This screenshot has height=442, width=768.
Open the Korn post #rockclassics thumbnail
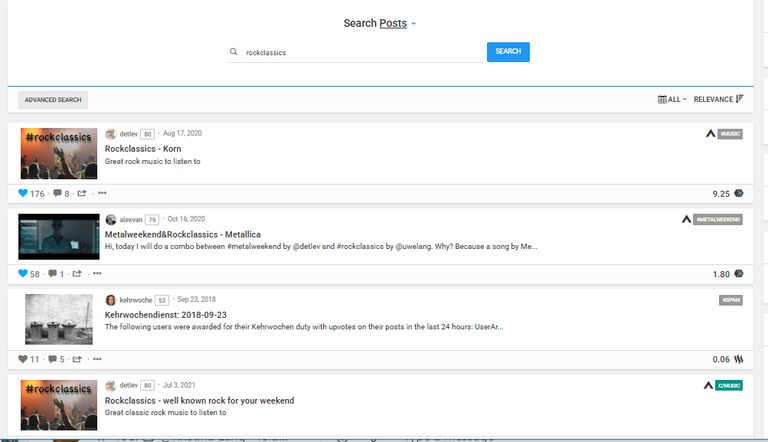pos(59,153)
